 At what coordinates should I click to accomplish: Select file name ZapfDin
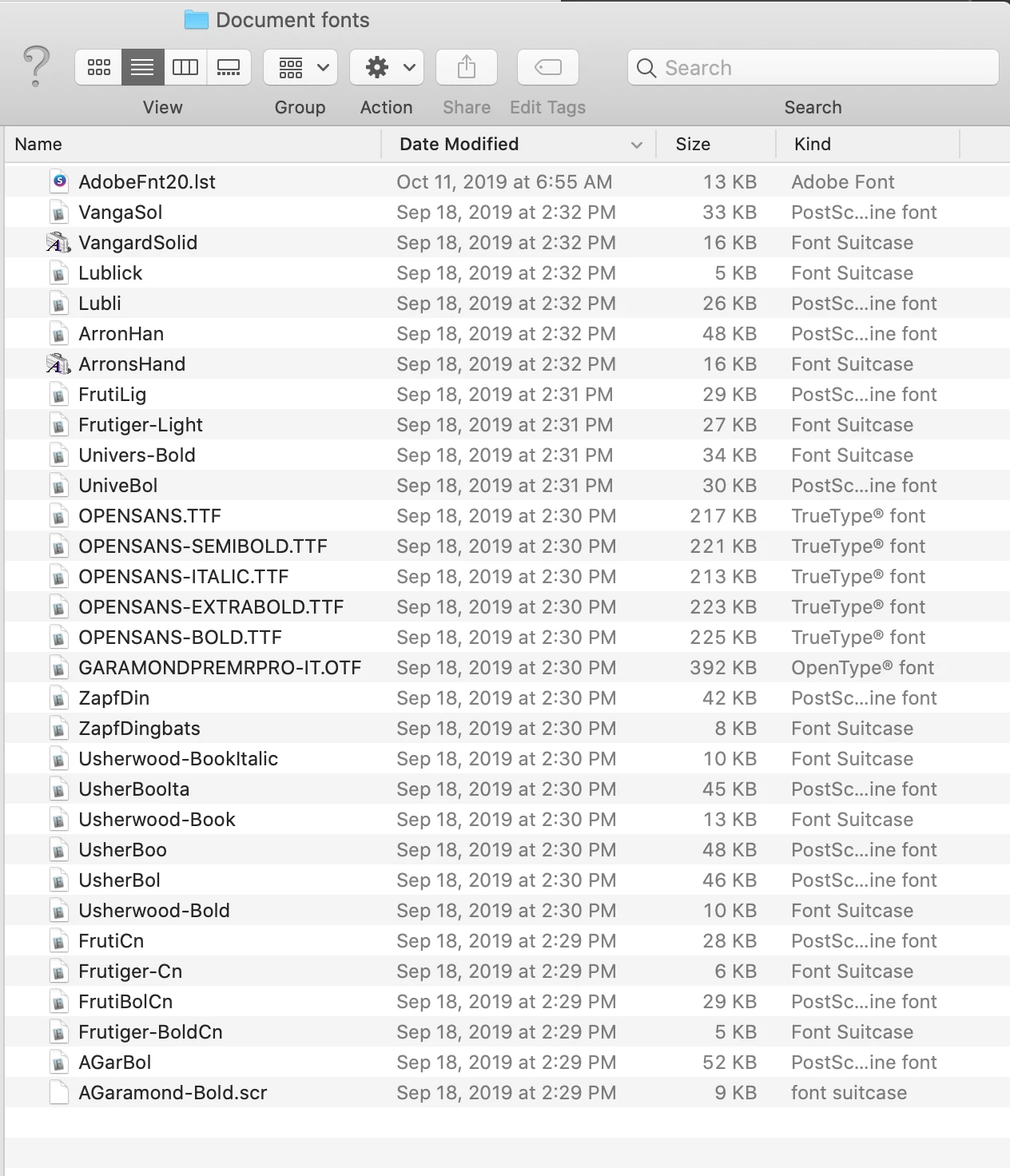114,697
